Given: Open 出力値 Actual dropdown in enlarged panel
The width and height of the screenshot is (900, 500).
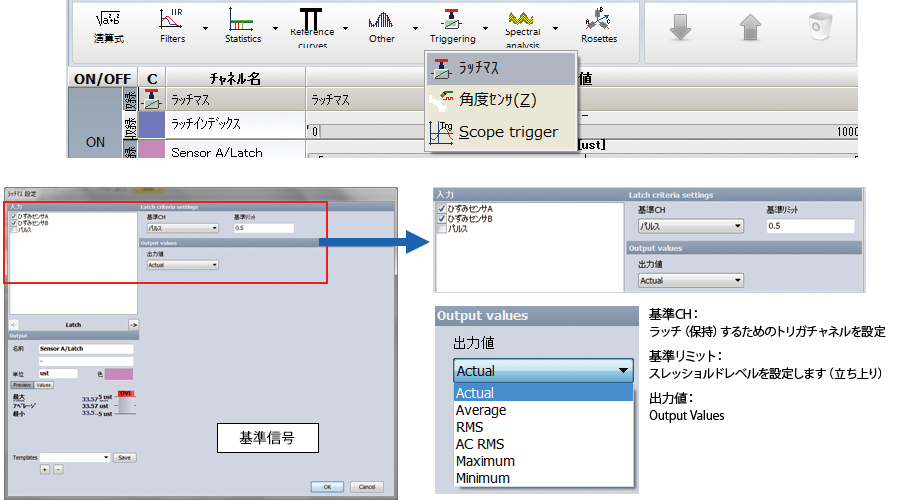Looking at the screenshot, I should 690,281.
